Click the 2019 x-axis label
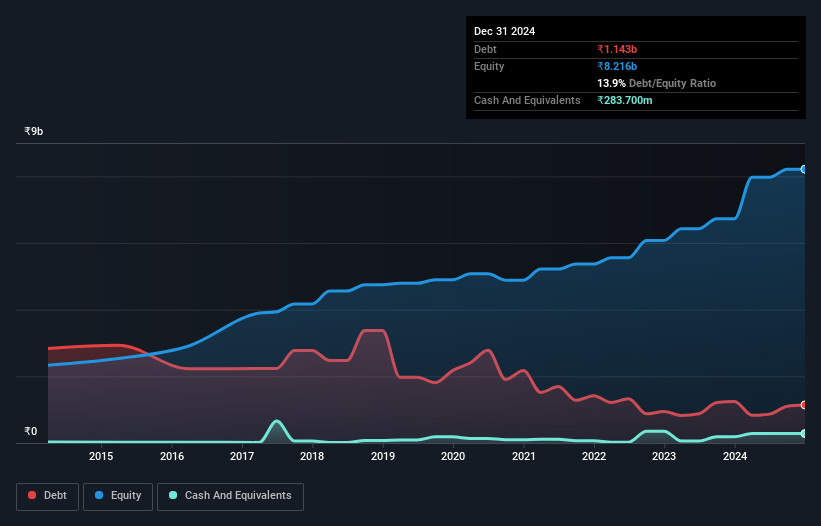 coord(383,456)
